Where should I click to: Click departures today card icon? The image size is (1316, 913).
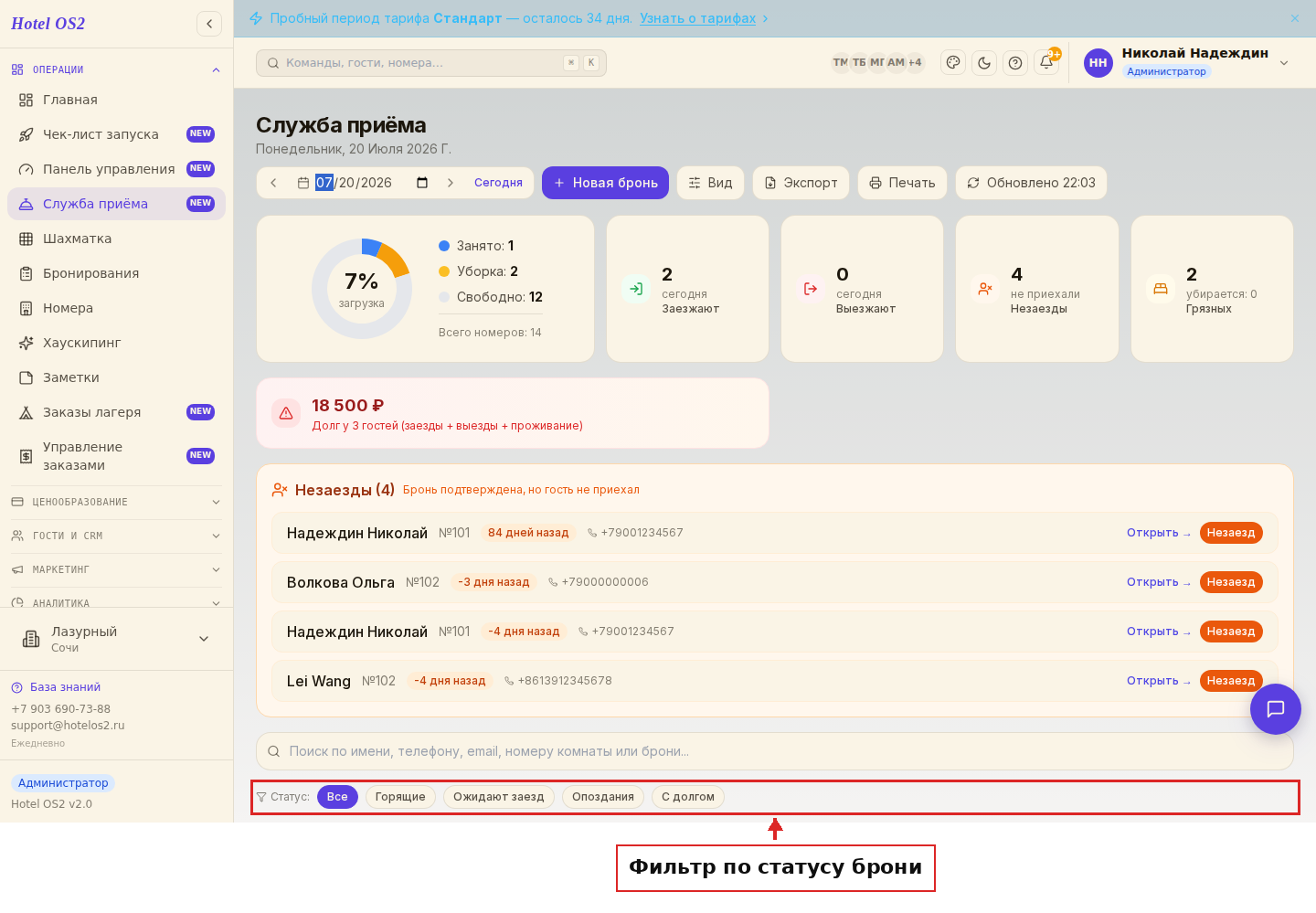811,289
